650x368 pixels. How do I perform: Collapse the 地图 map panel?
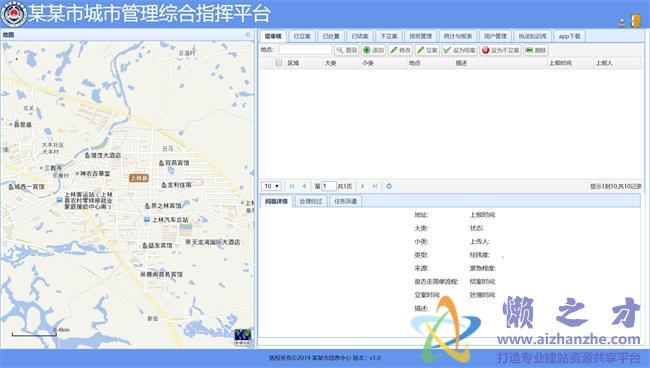click(248, 35)
